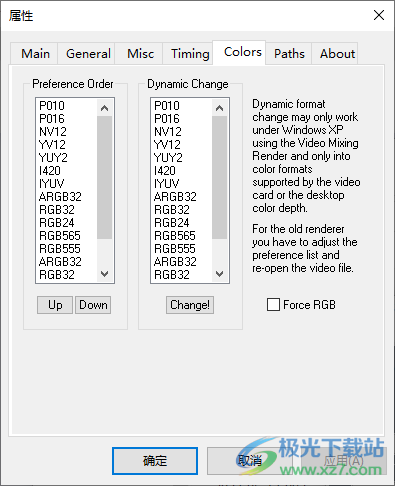Select RGB555 in Dynamic Change list

pos(181,249)
